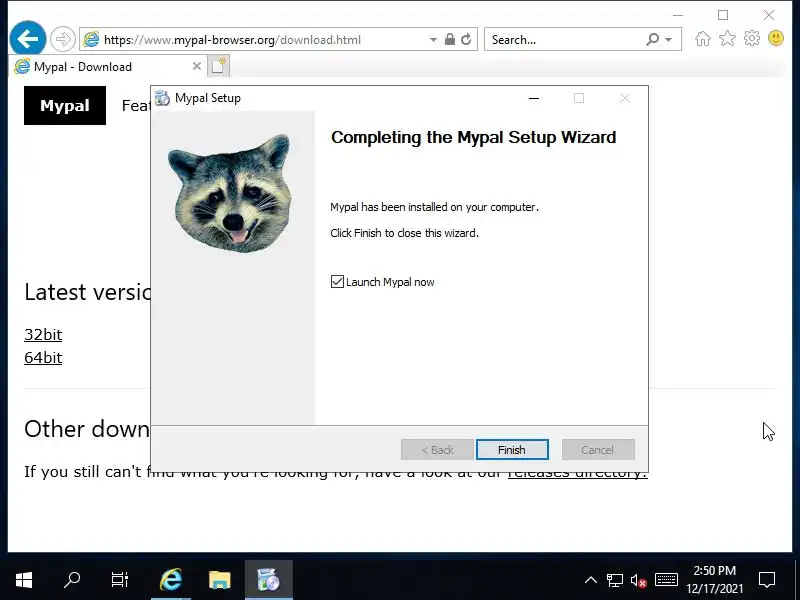This screenshot has width=800, height=600.
Task: Show hidden tray icons chevron
Action: (591, 580)
